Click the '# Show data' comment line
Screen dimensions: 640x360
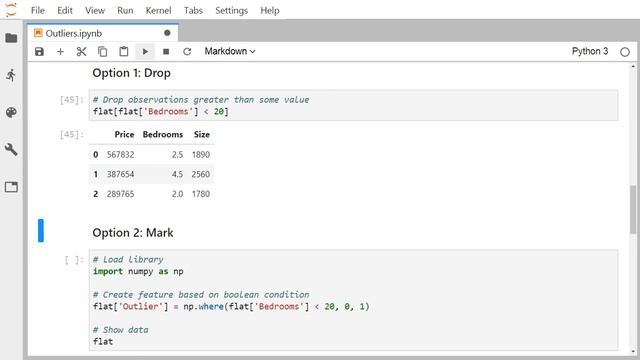[120, 330]
